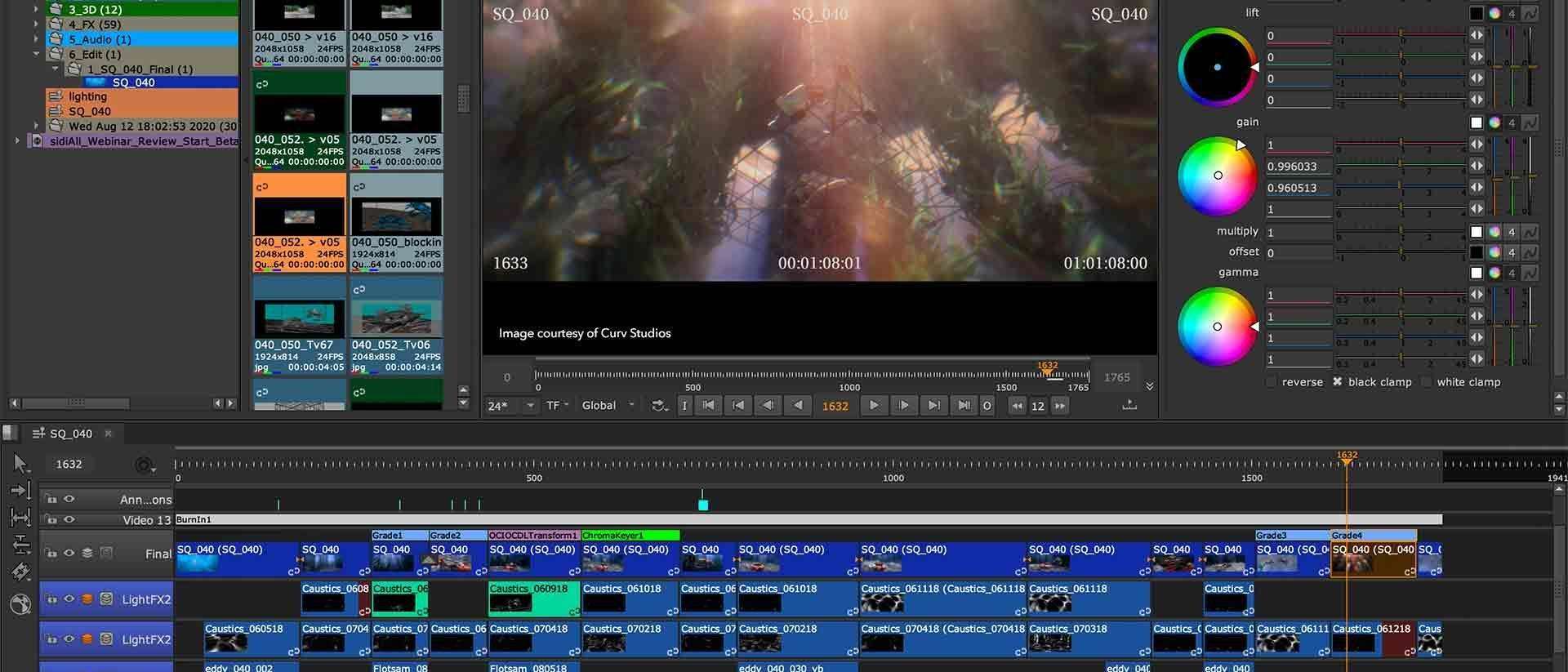Click the gain red channel slider

(1400, 145)
